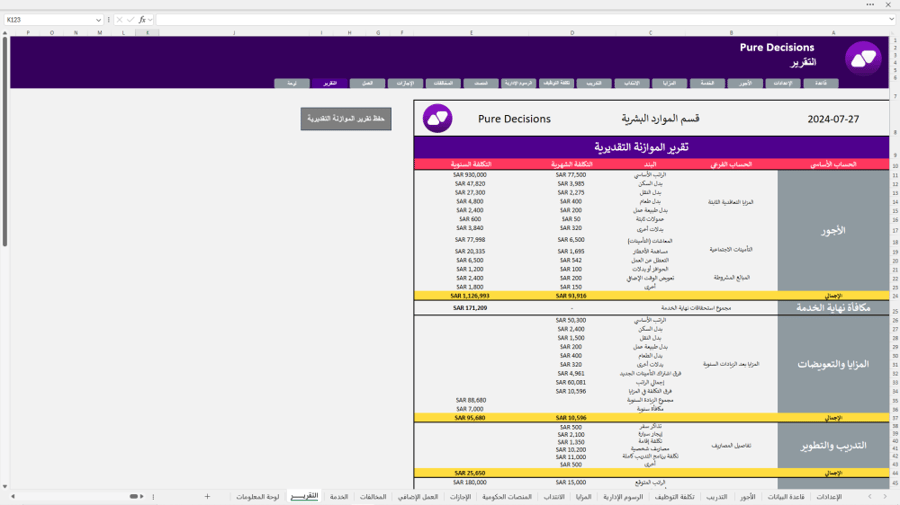Select the date cell 2024-07-27
Screen dimensions: 900x505
(x=833, y=119)
